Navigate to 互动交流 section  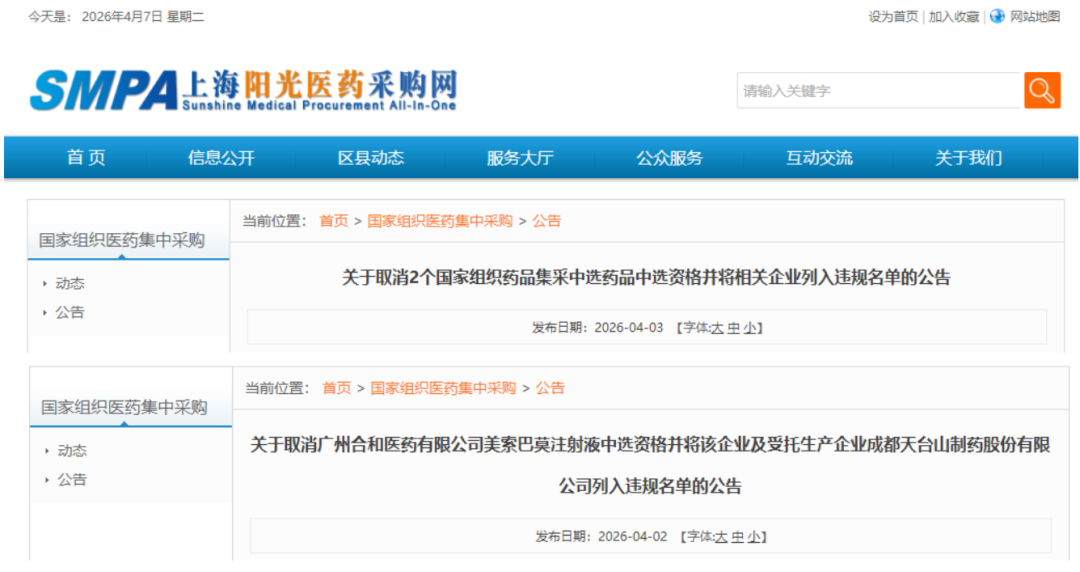pyautogui.click(x=819, y=158)
